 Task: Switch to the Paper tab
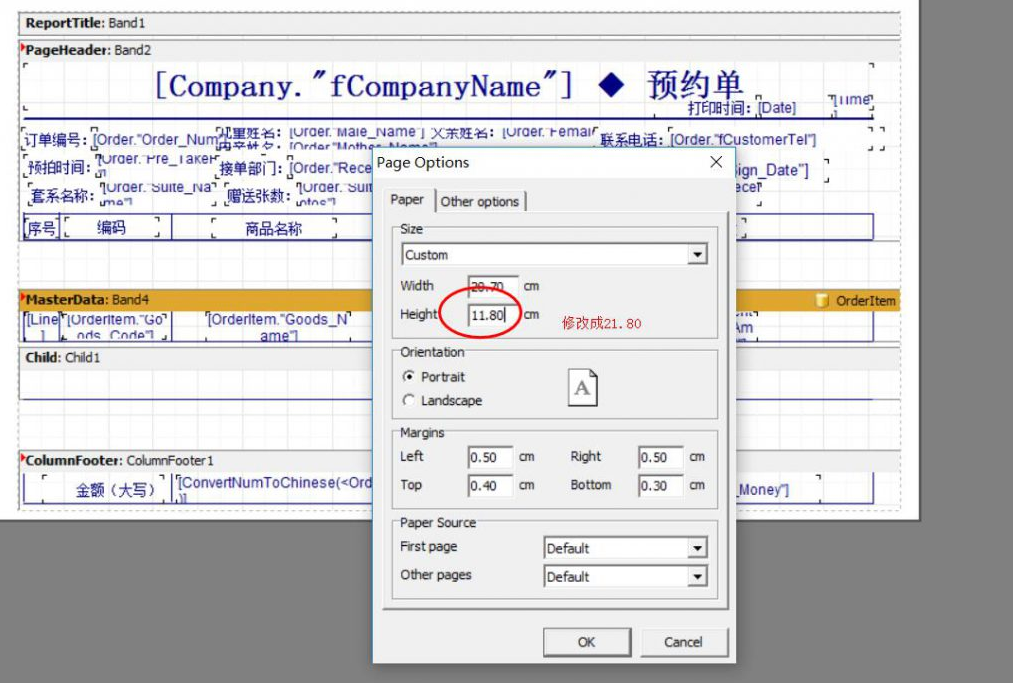[x=407, y=200]
